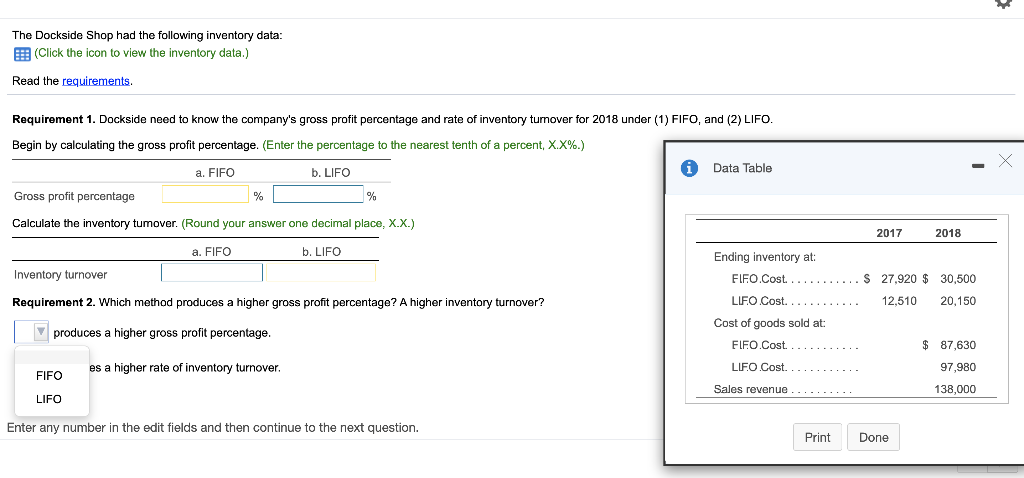
Task: Click 'Enter any number in the edit fields' hint
Action: pos(213,428)
